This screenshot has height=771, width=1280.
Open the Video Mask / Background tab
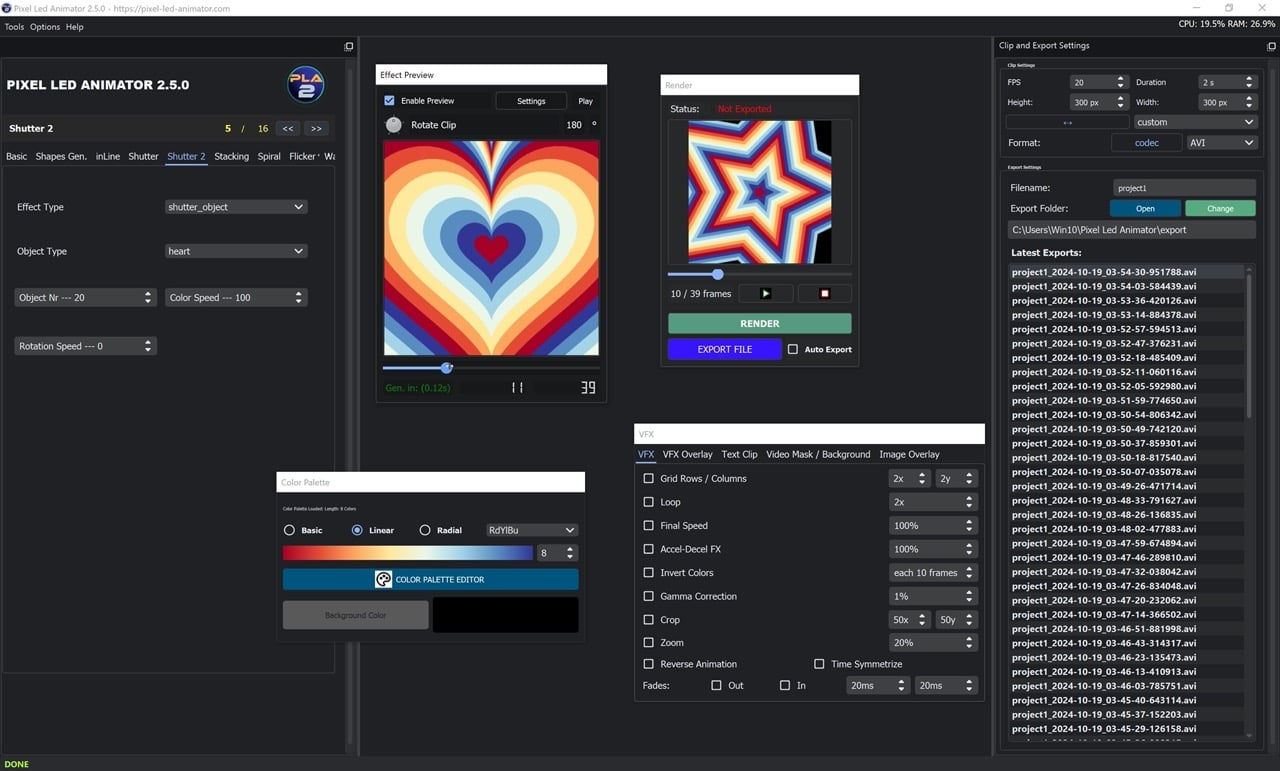pos(818,454)
